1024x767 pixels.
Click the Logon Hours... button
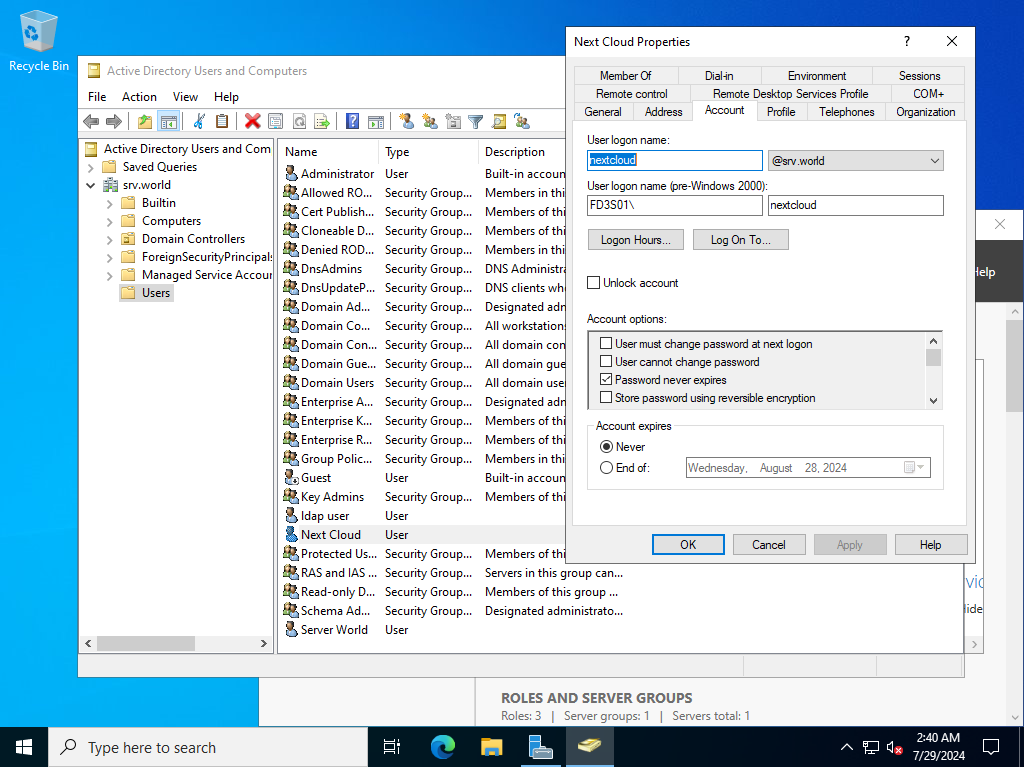(x=635, y=240)
